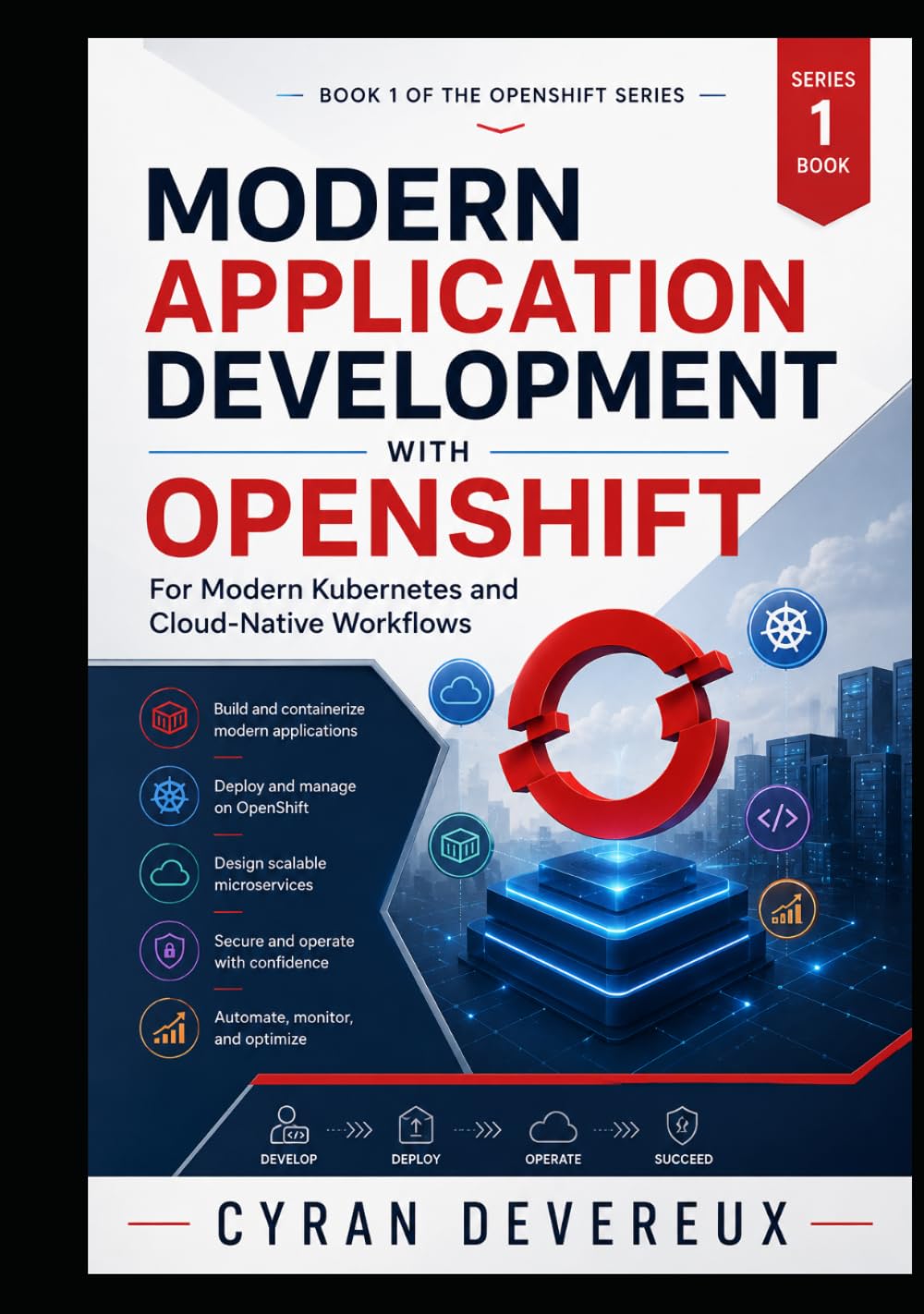Click the teal container bubble icon near the platform

point(460,846)
